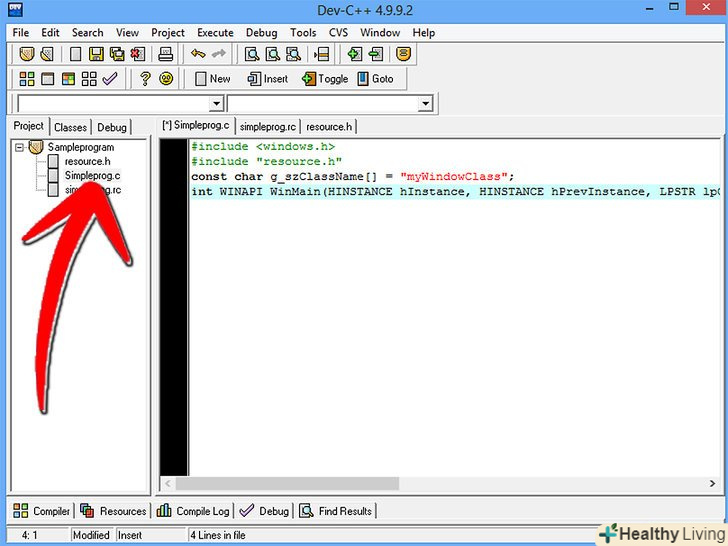Open the Debug bottom tab
The height and width of the screenshot is (546, 728).
(264, 511)
